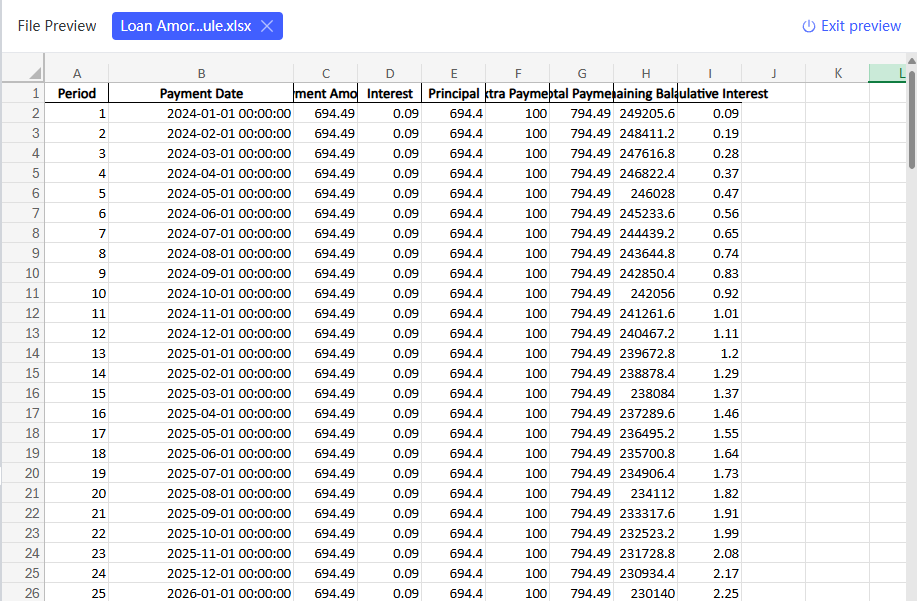The image size is (917, 601).
Task: Click the Exit preview link
Action: tap(860, 26)
